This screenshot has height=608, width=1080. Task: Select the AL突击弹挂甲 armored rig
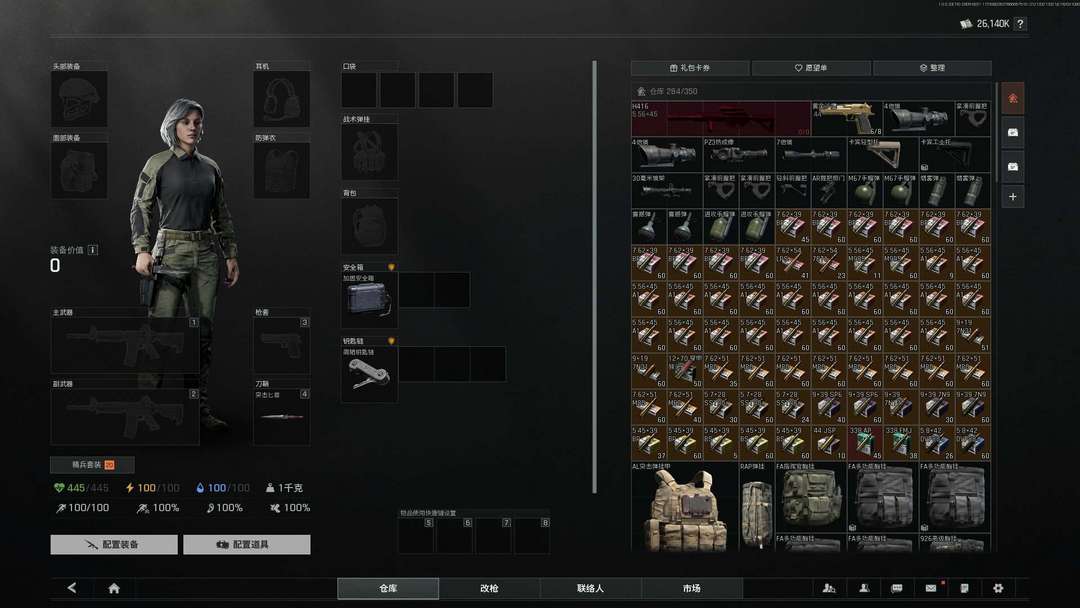point(685,506)
